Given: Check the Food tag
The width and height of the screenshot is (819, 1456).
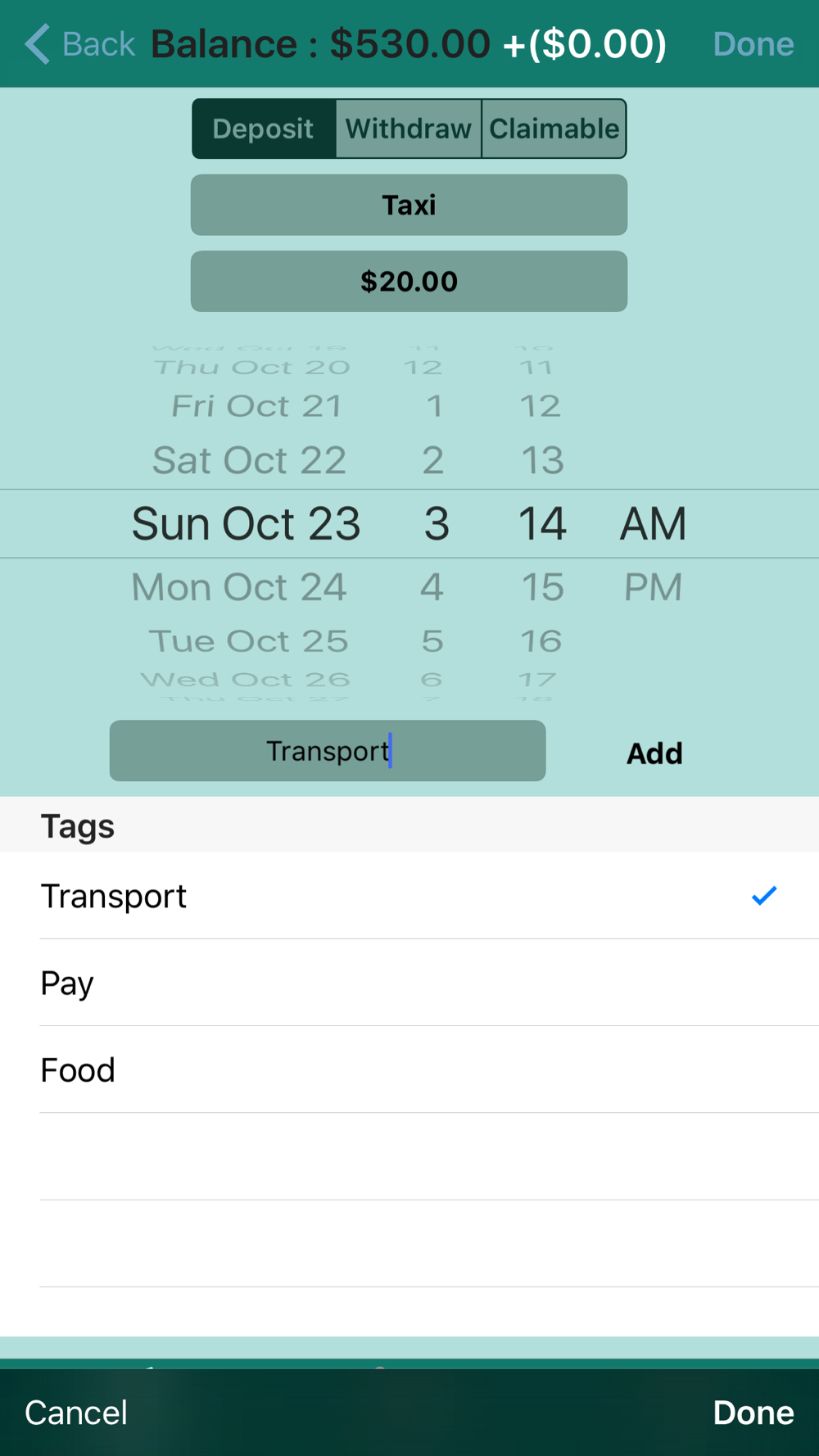Looking at the screenshot, I should point(409,1069).
